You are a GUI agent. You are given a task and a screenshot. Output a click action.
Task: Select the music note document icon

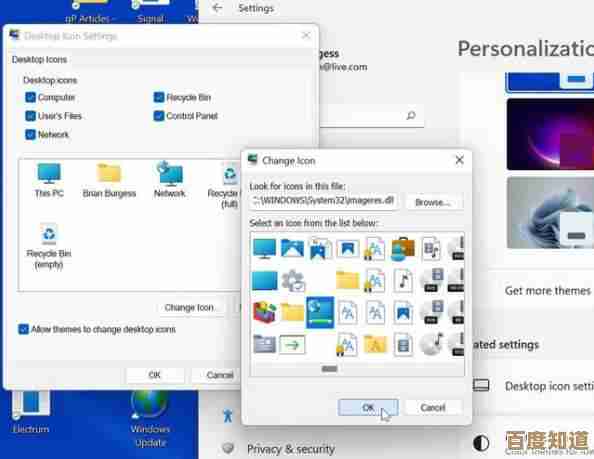(402, 281)
